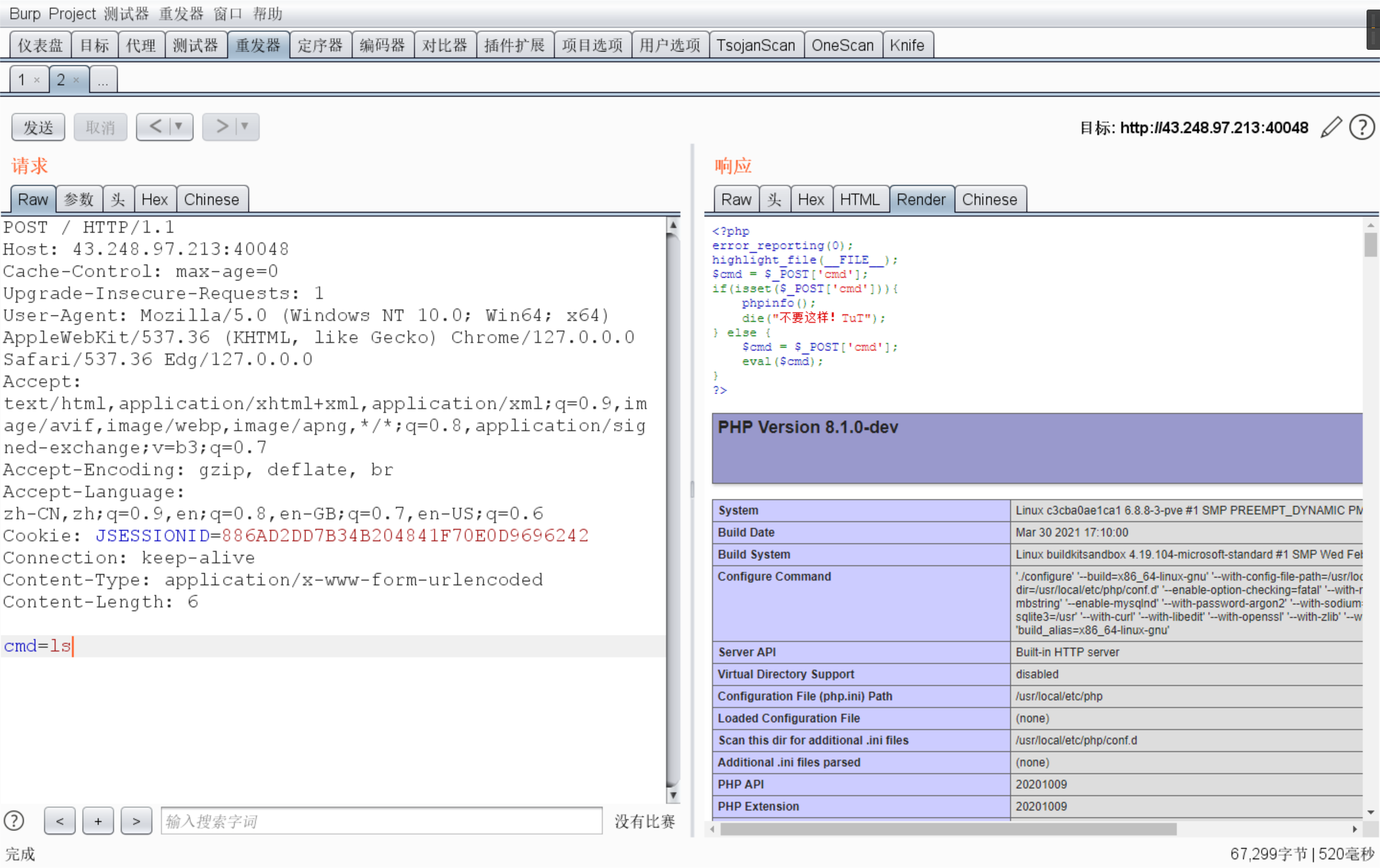Open the 插件扩展 tab
The image size is (1380, 868).
click(515, 45)
